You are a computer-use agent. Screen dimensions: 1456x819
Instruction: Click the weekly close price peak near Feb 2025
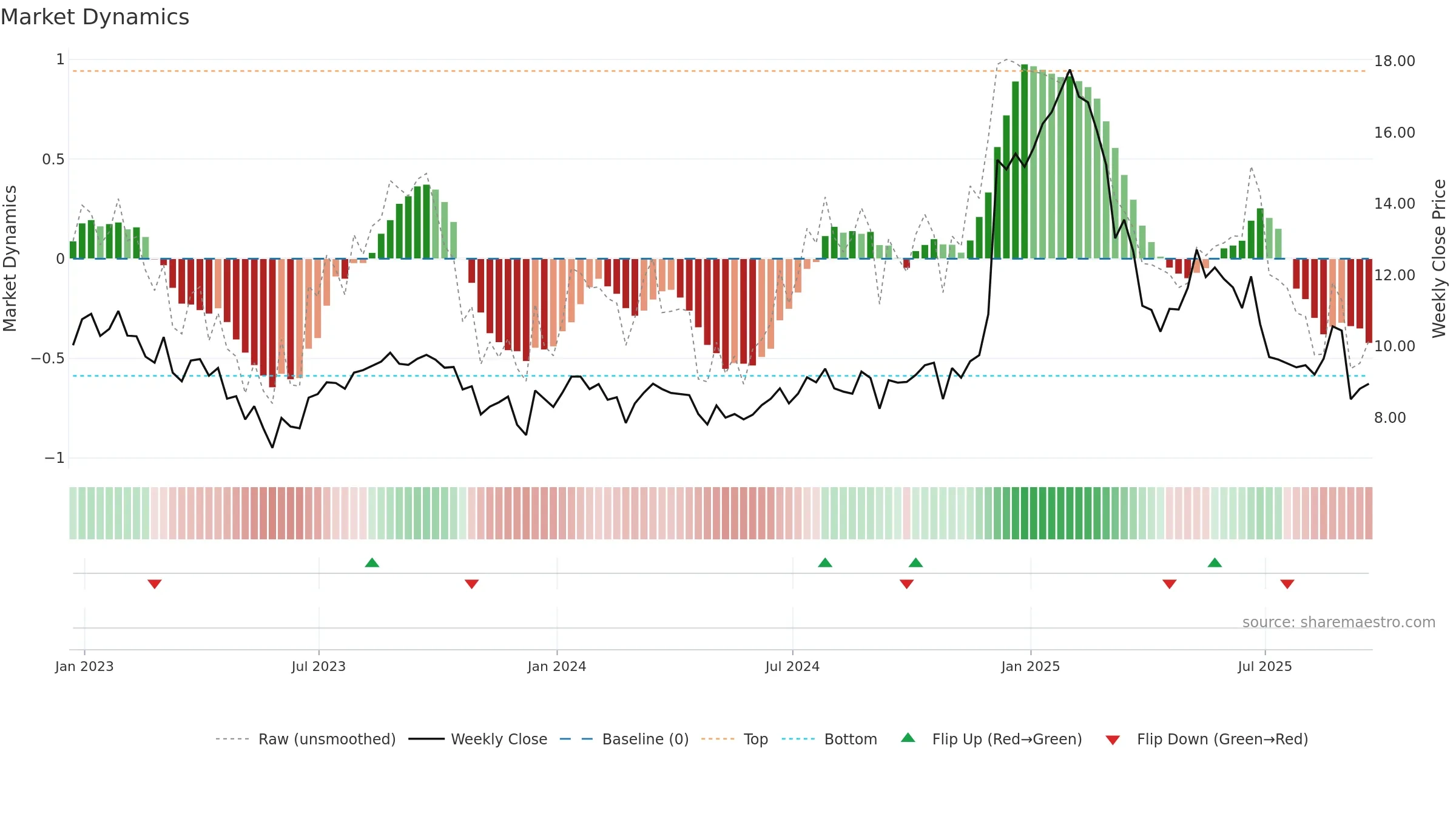pyautogui.click(x=1070, y=70)
